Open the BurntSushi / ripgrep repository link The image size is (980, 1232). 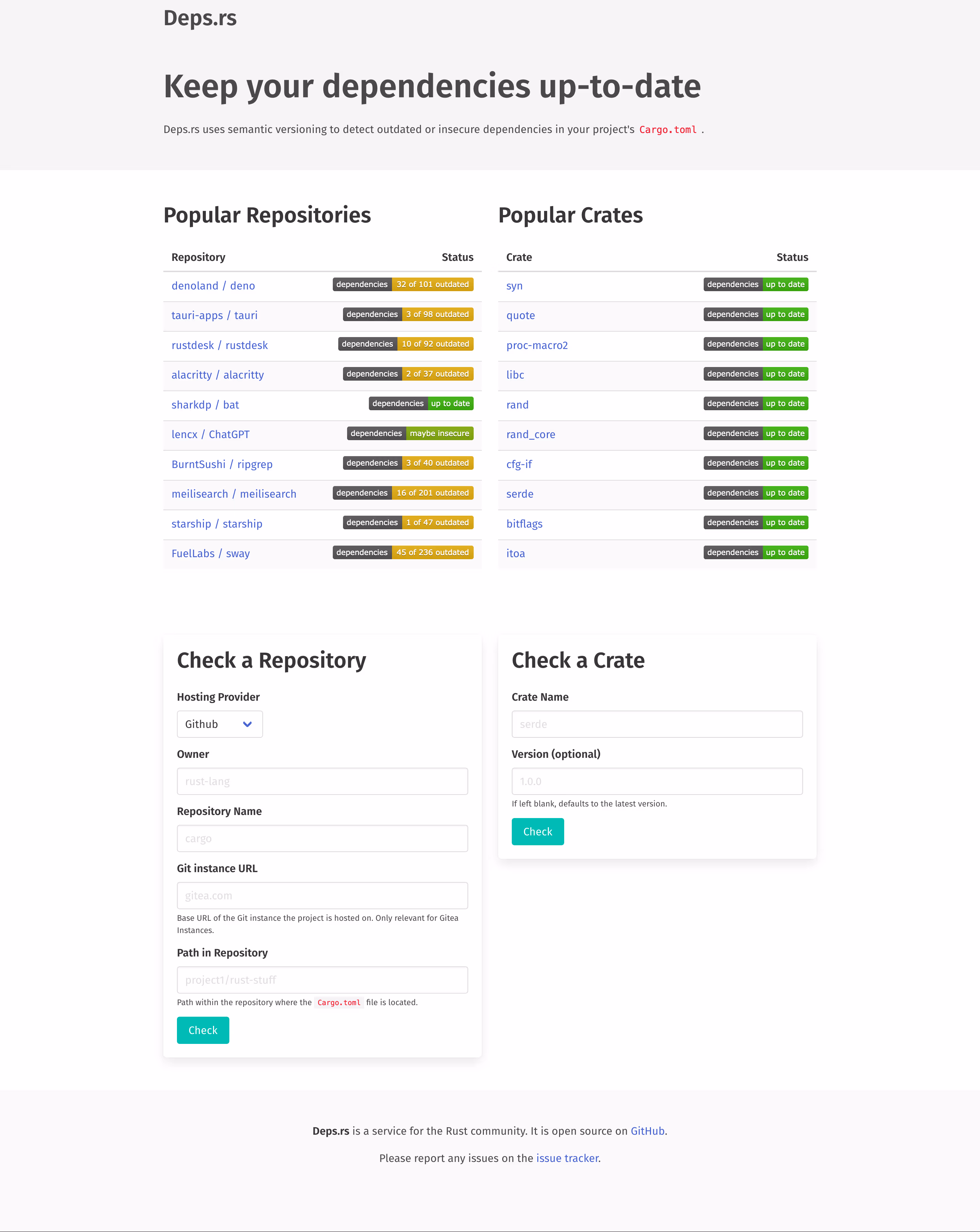coord(222,464)
